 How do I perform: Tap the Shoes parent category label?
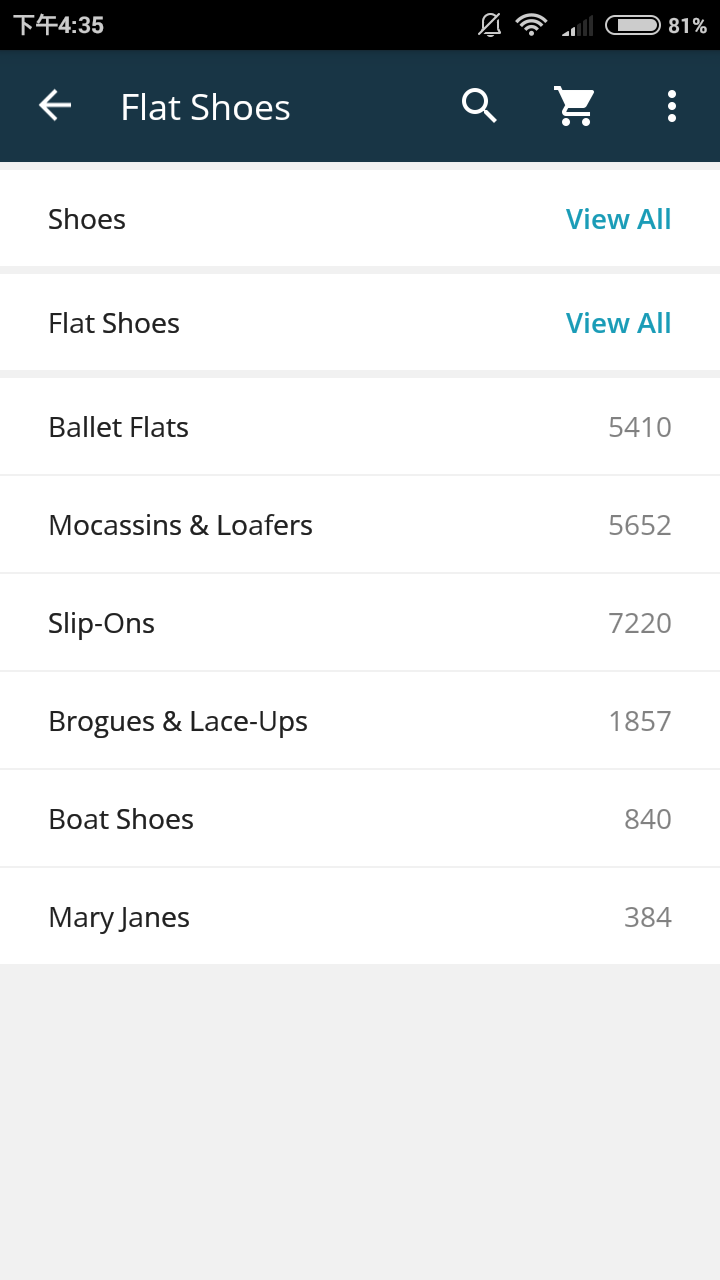point(87,219)
